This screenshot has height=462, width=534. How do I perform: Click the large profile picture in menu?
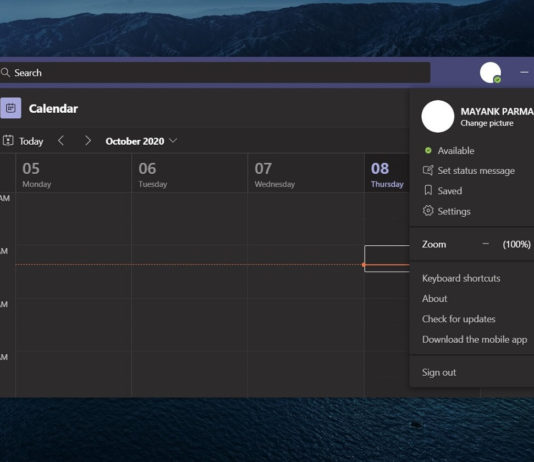pyautogui.click(x=438, y=116)
